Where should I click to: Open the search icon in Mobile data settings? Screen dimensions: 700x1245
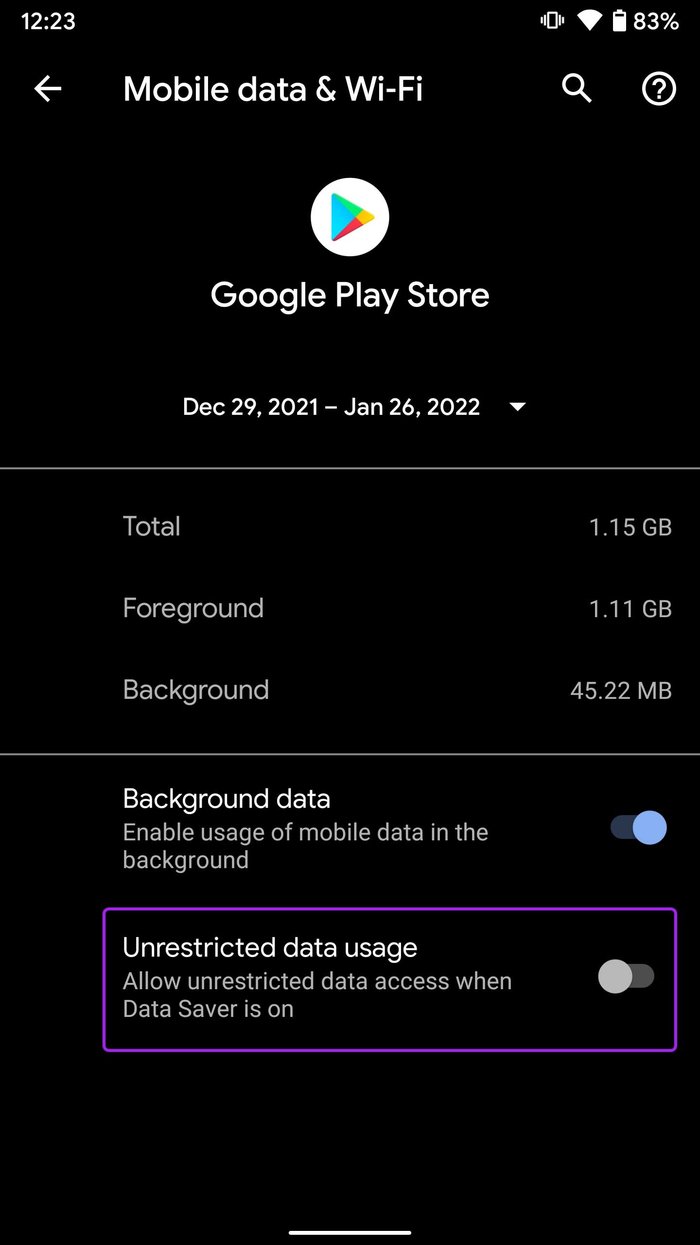[x=576, y=89]
